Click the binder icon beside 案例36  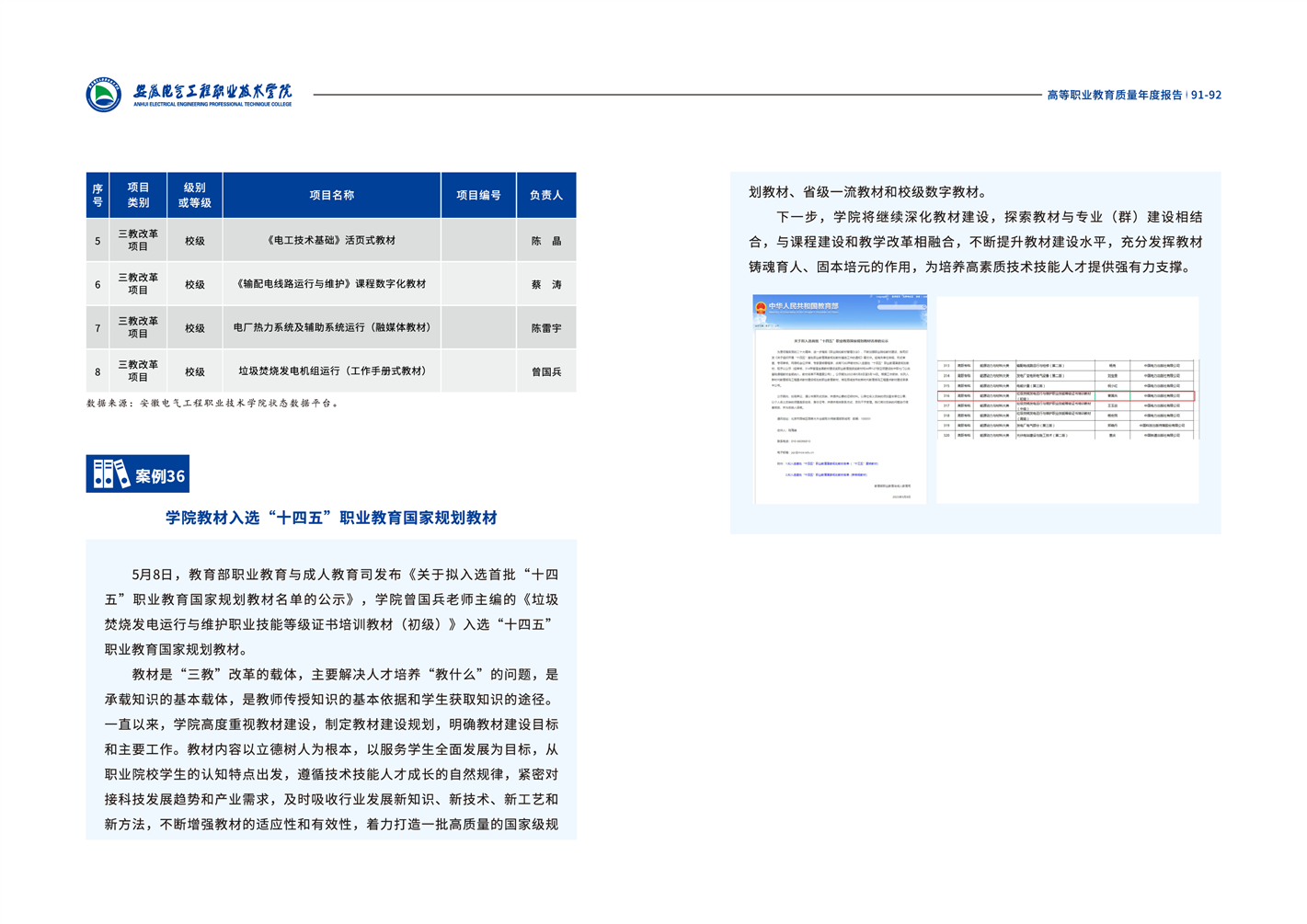[x=111, y=474]
